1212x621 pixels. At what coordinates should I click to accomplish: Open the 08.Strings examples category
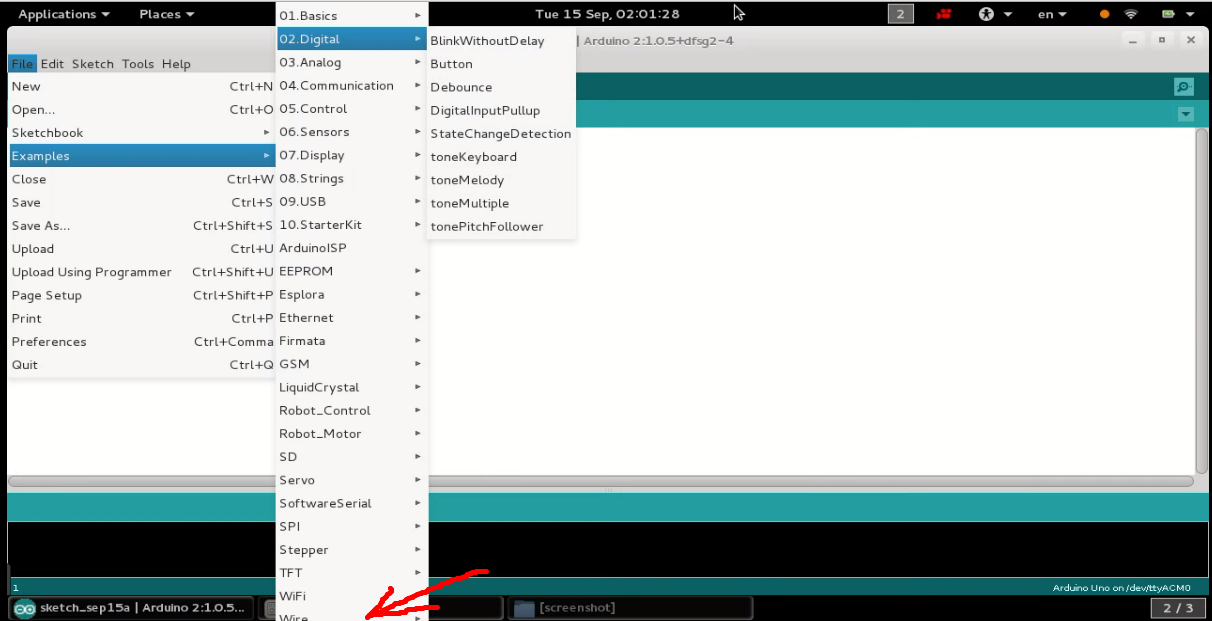pyautogui.click(x=352, y=178)
